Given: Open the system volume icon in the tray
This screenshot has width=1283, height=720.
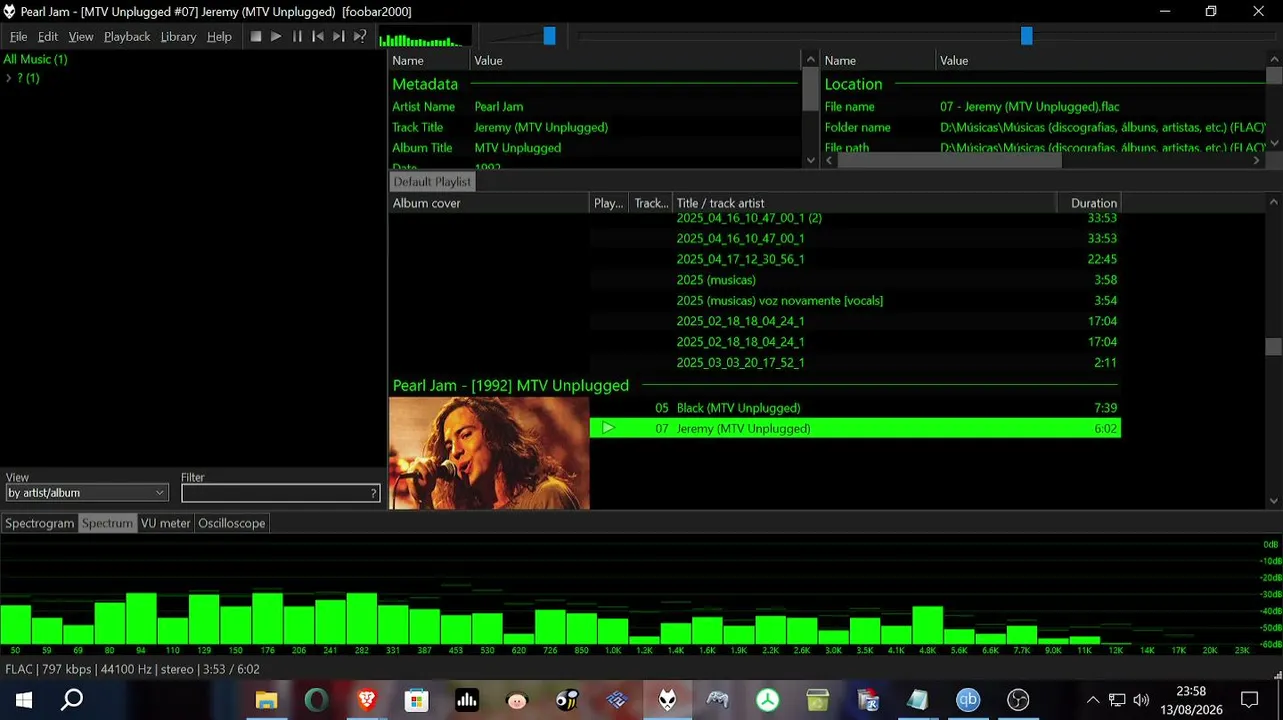Looking at the screenshot, I should click(x=1141, y=700).
